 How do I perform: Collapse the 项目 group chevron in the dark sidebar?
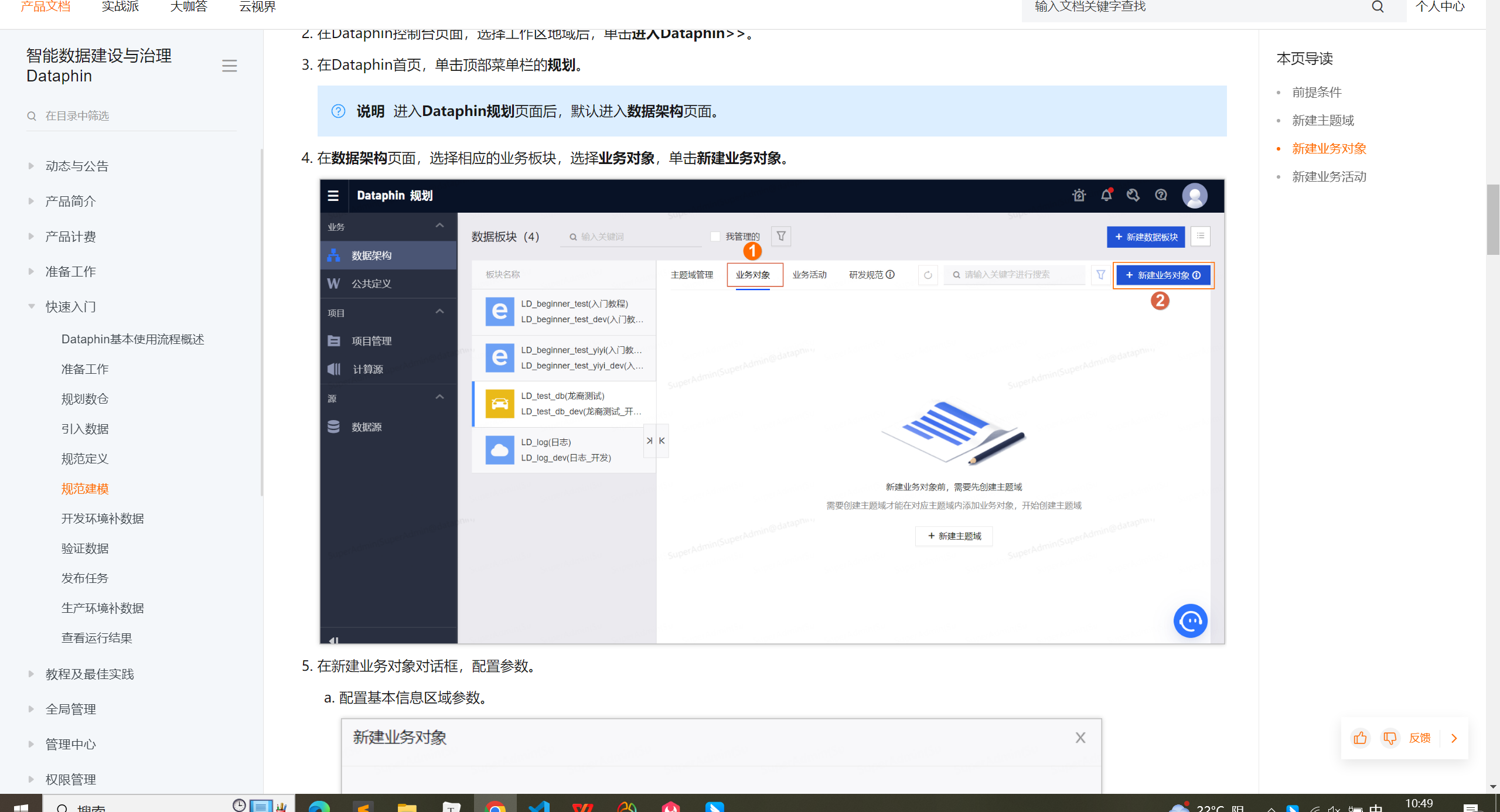(x=439, y=312)
